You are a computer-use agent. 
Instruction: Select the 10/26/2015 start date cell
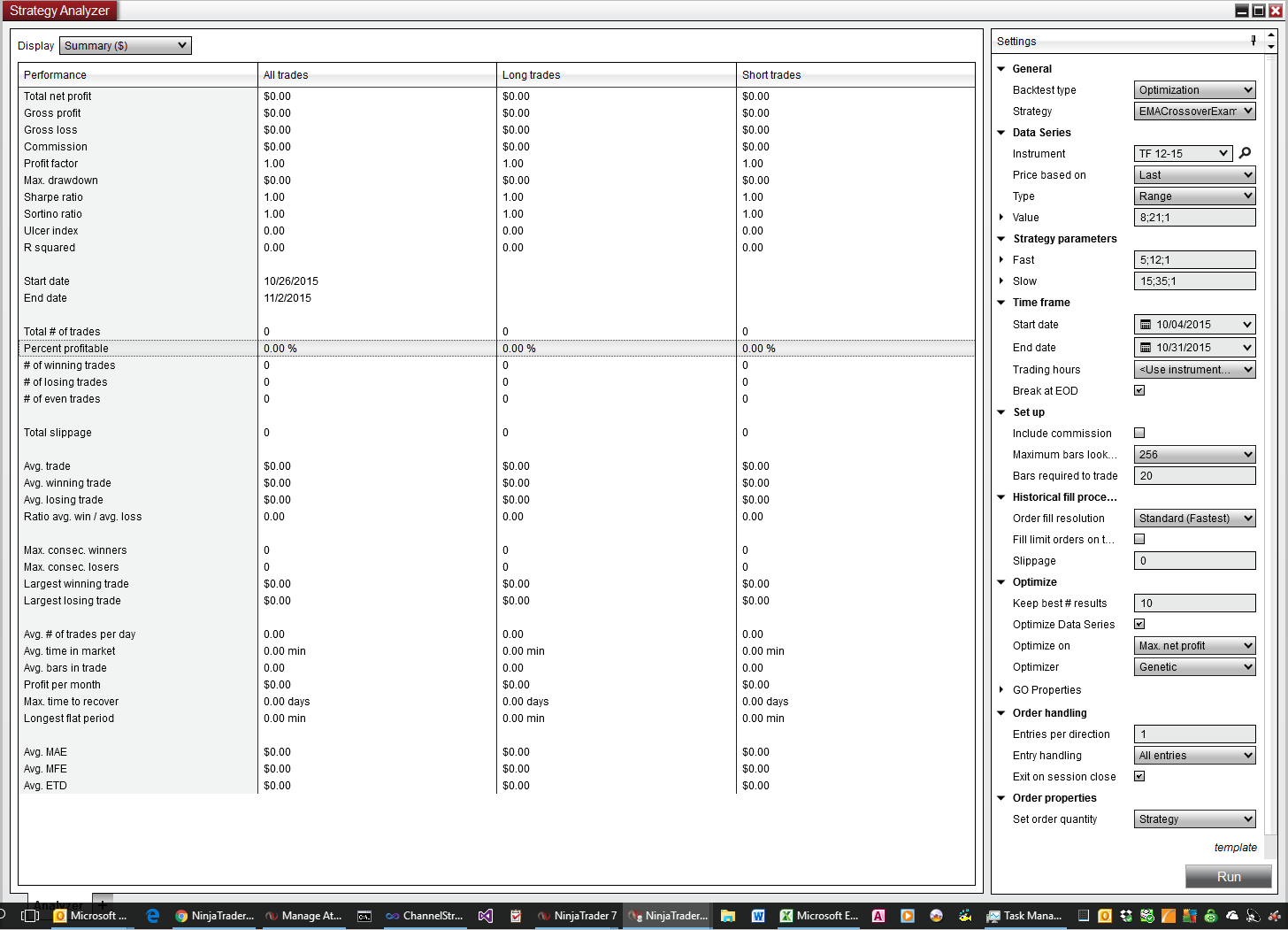(291, 281)
